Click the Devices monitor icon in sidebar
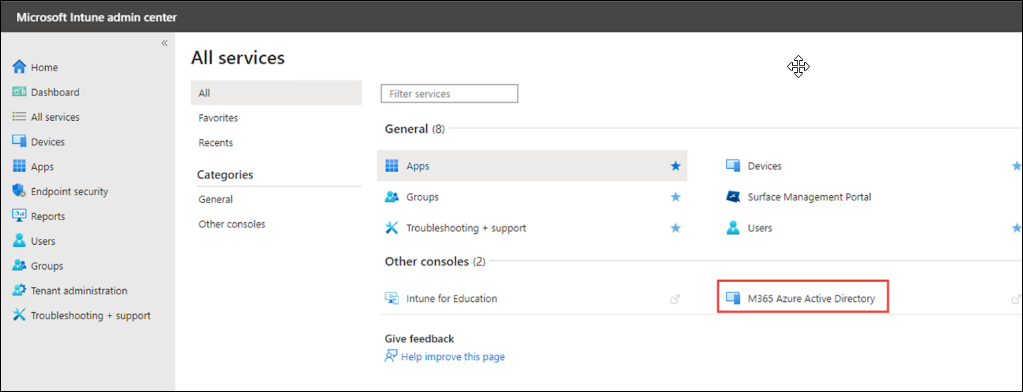This screenshot has width=1023, height=392. pyautogui.click(x=19, y=142)
